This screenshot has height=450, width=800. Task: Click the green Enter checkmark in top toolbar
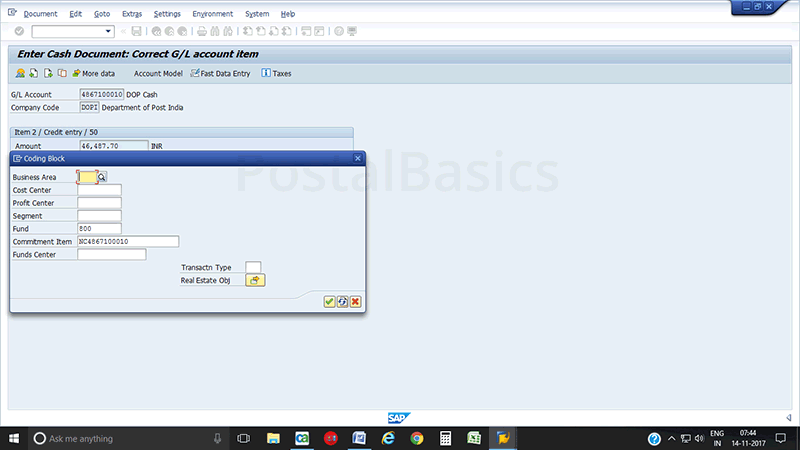pyautogui.click(x=19, y=32)
